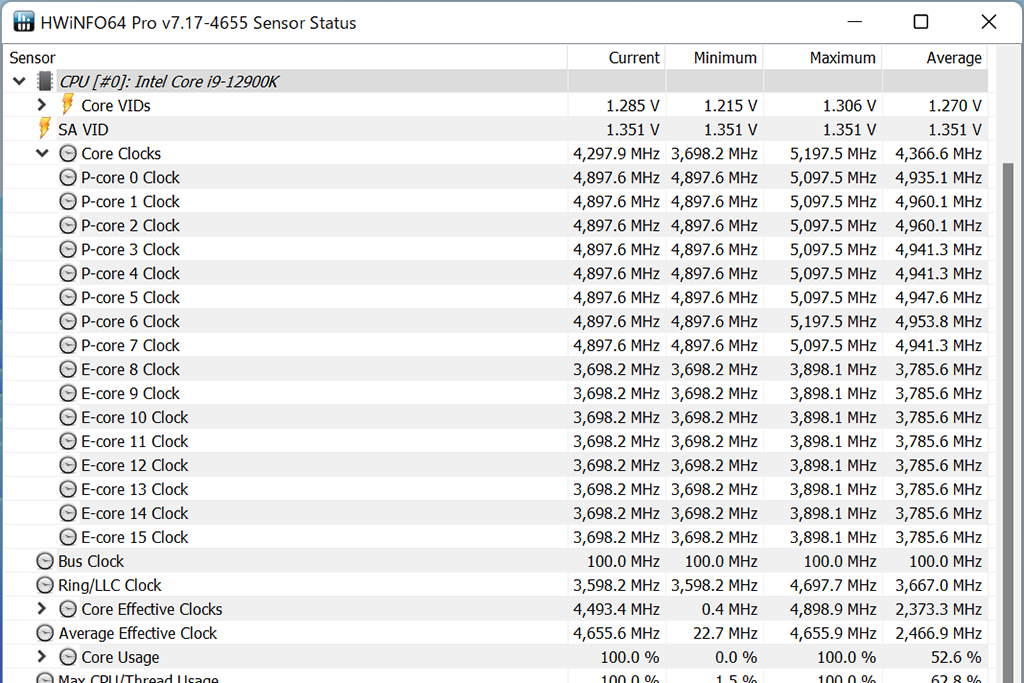This screenshot has width=1024, height=683.
Task: Click the HWiNFO64 app icon in title bar
Action: tap(21, 22)
